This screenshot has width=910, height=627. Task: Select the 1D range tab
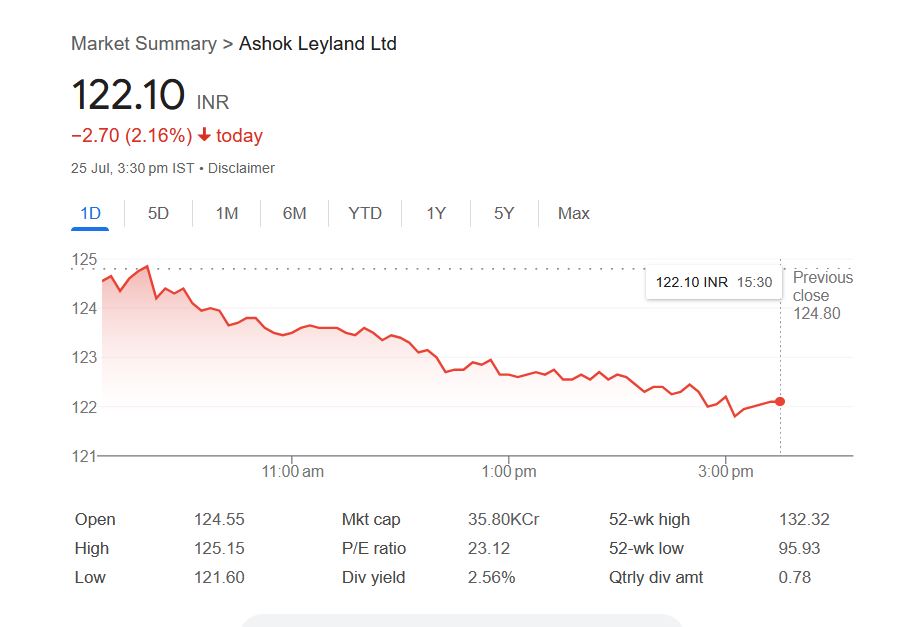[x=90, y=213]
